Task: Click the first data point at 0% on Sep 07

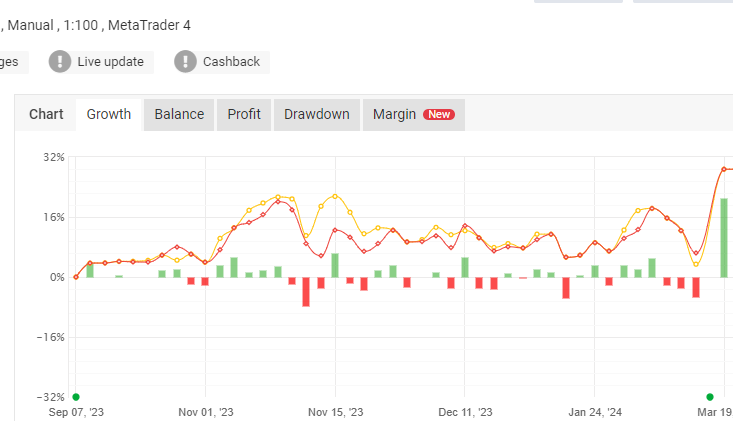Action: pos(76,277)
